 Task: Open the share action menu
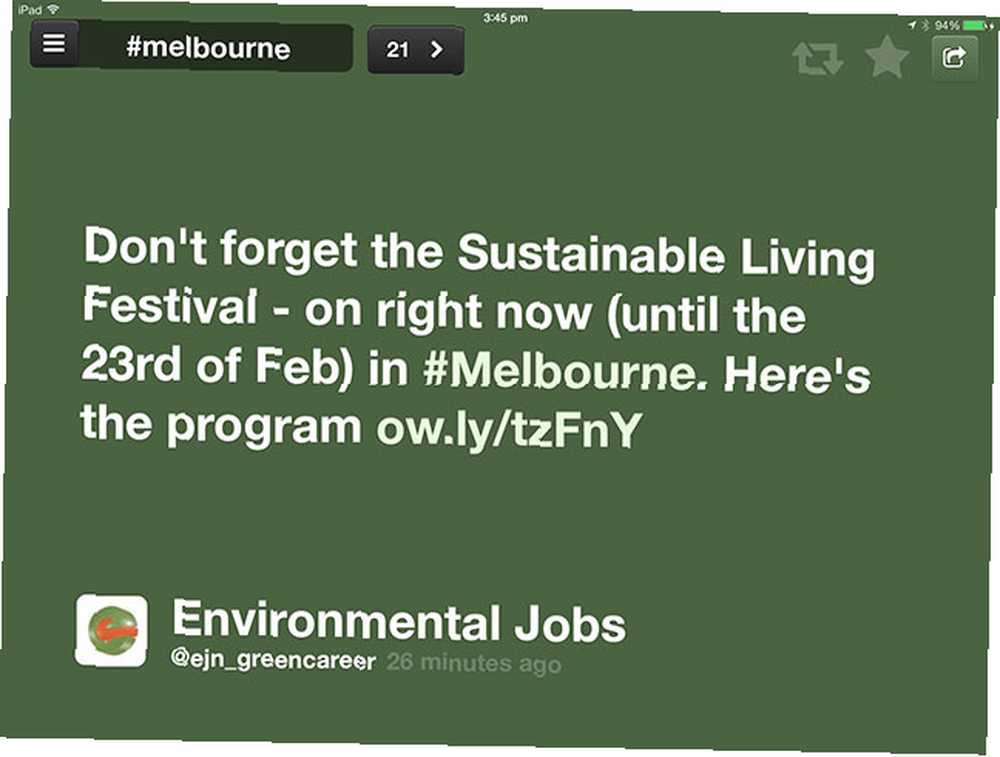(954, 59)
